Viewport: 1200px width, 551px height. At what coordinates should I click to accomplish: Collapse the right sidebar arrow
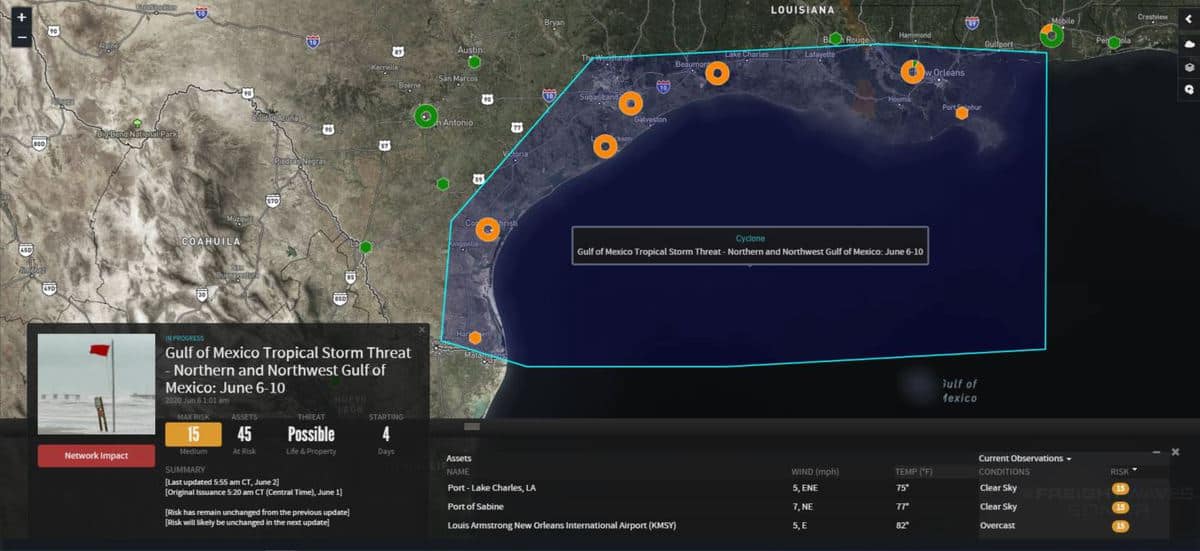tap(1189, 18)
